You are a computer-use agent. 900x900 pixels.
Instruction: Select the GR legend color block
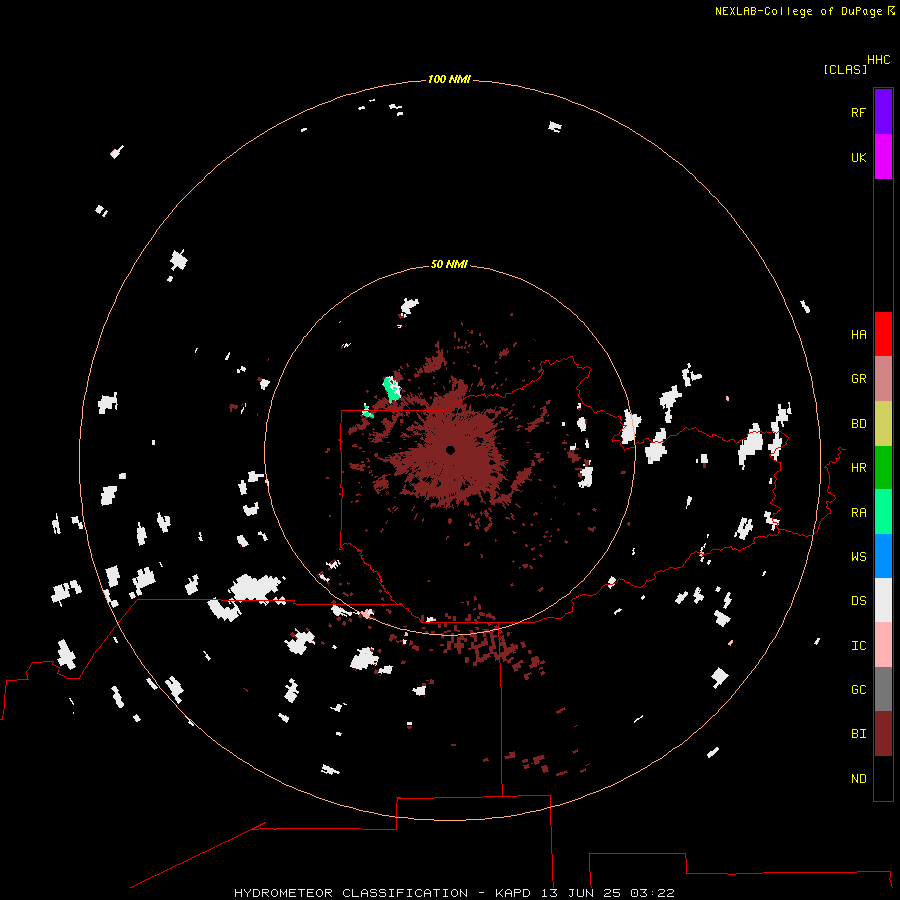click(883, 379)
